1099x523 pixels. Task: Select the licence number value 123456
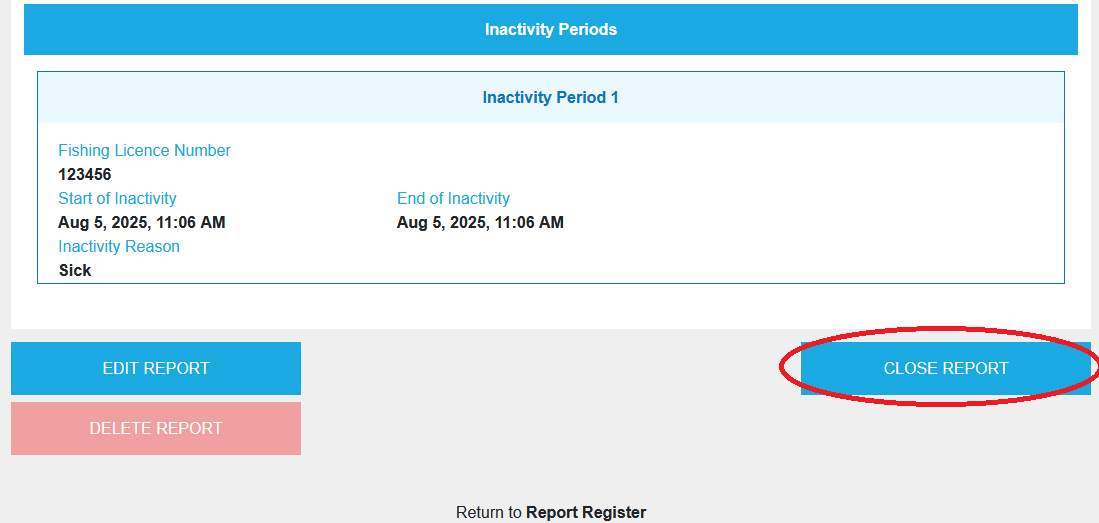tap(85, 174)
